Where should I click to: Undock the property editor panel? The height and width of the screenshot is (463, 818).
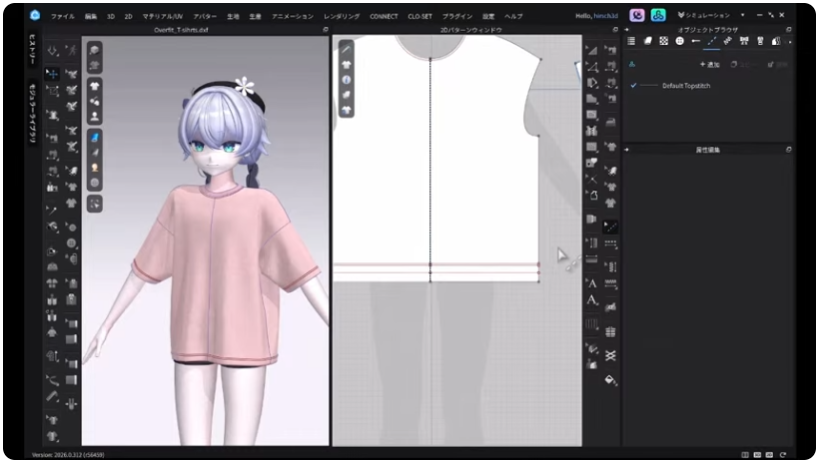point(788,150)
